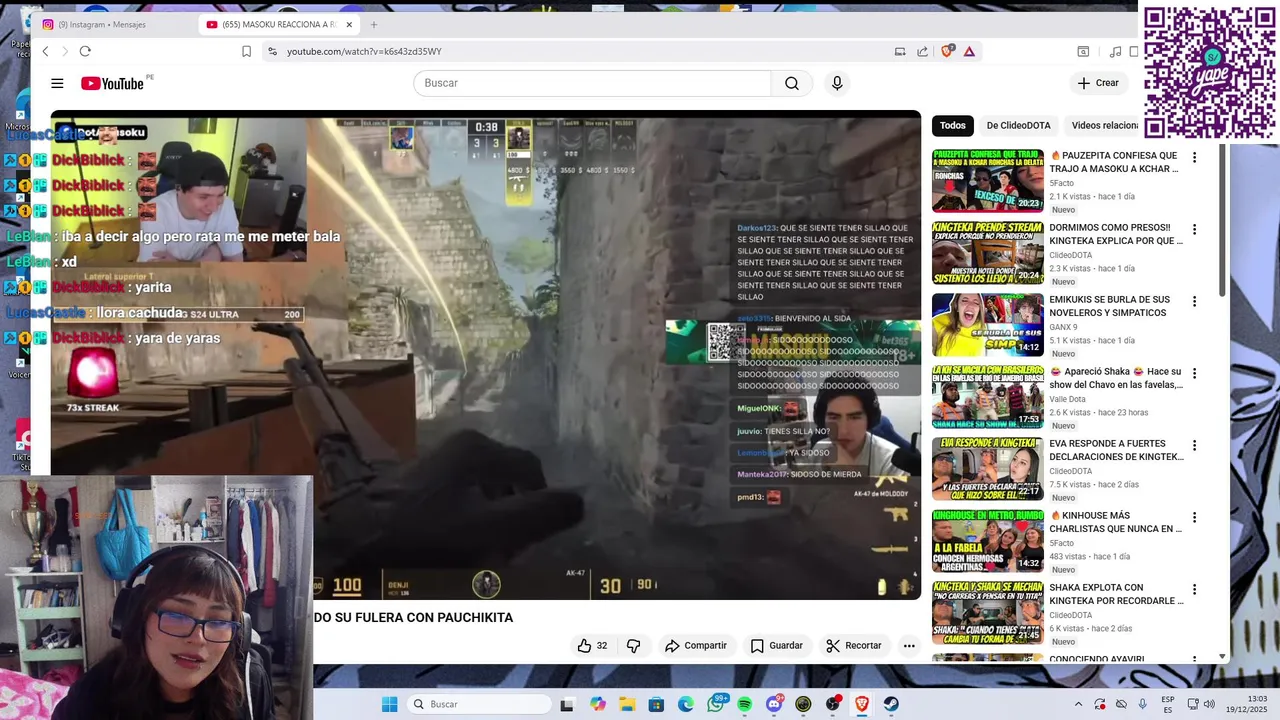Open the YouTube hamburger guide menu
Screen dimensions: 1280x720
57,83
